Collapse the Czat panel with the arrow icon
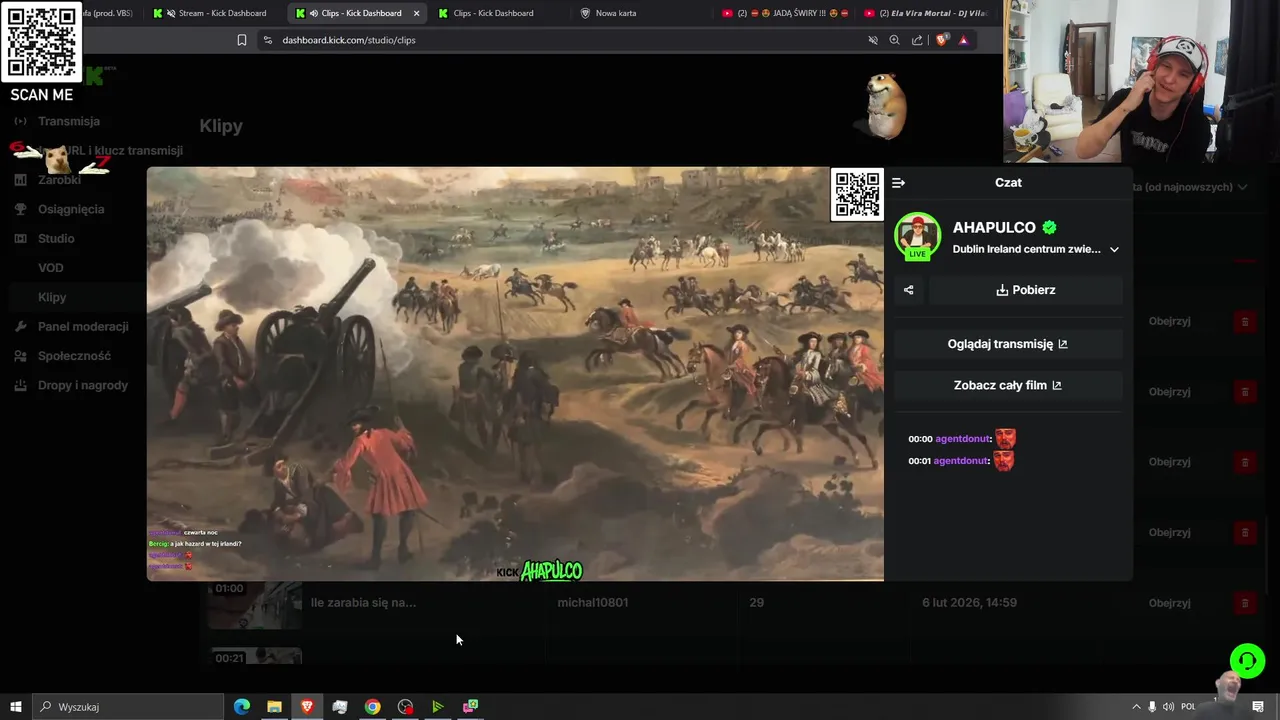The height and width of the screenshot is (720, 1280). [x=898, y=183]
